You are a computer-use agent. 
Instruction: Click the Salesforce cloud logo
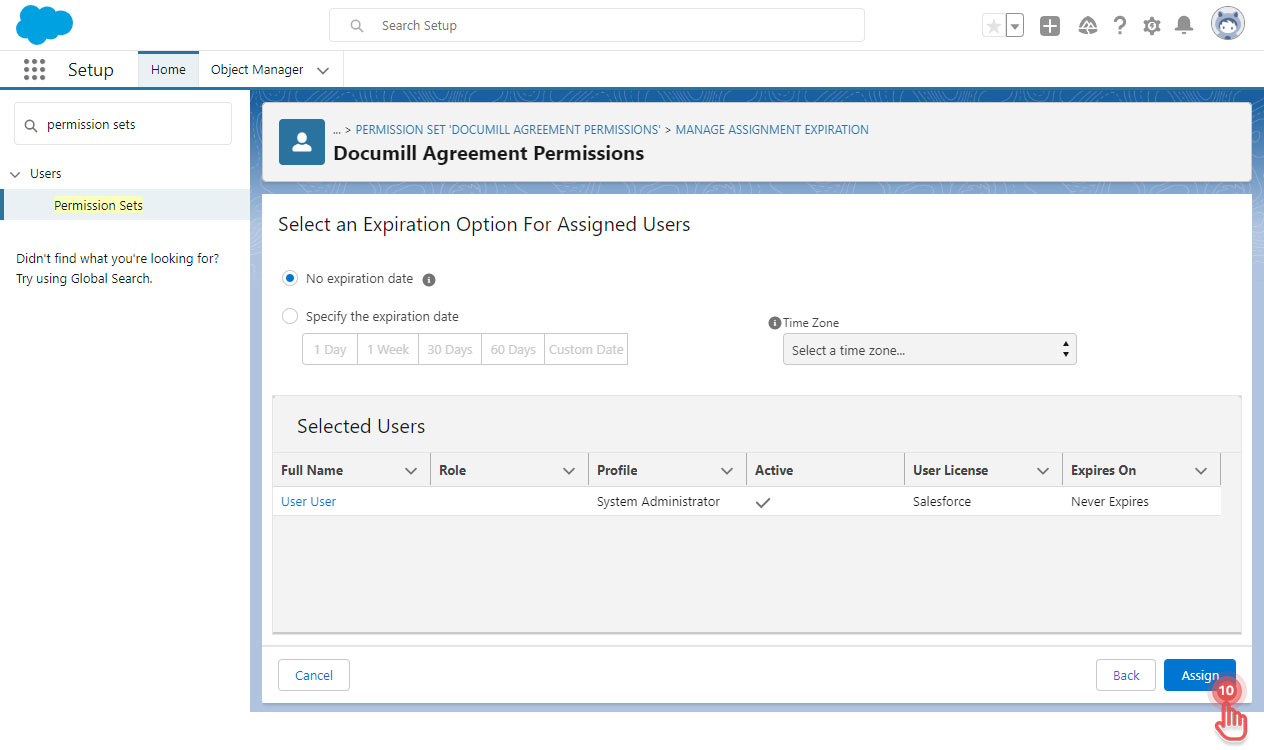tap(44, 24)
